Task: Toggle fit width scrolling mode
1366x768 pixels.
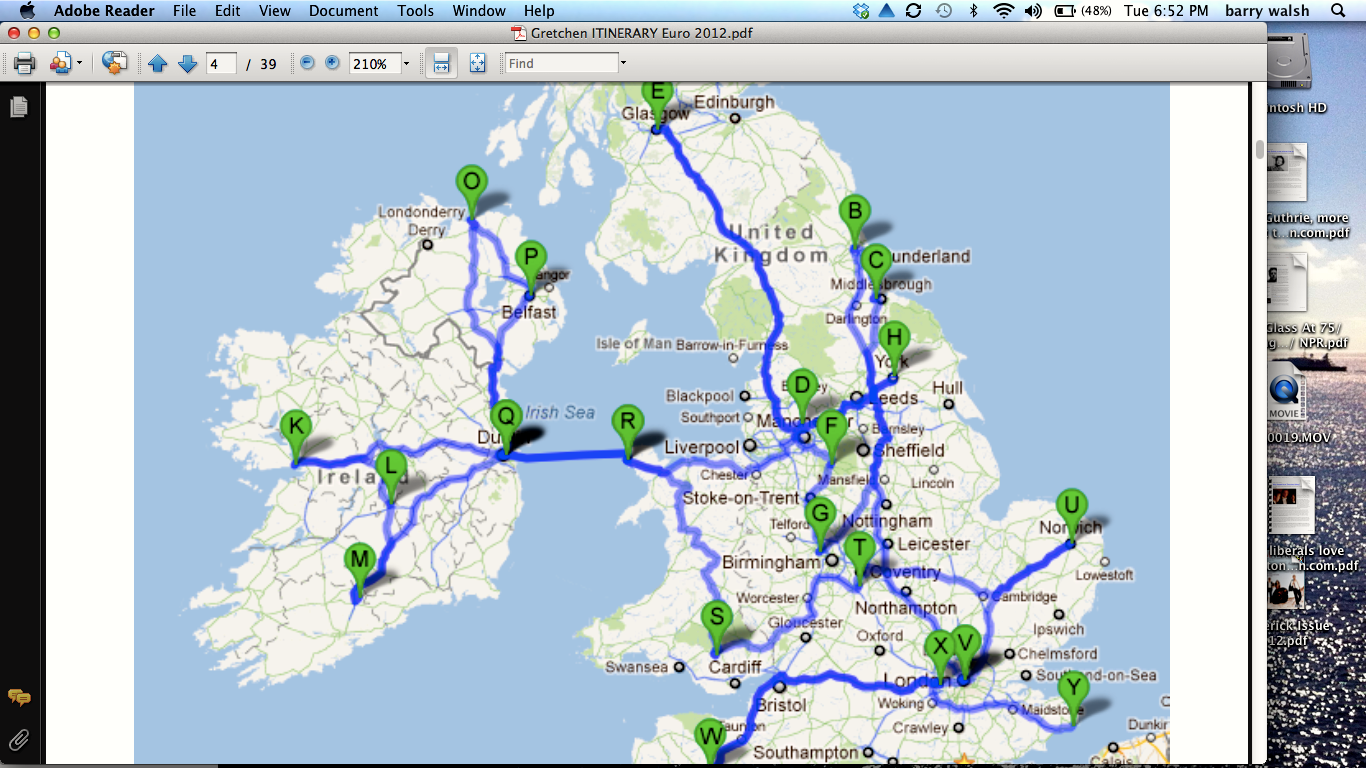Action: (x=440, y=63)
